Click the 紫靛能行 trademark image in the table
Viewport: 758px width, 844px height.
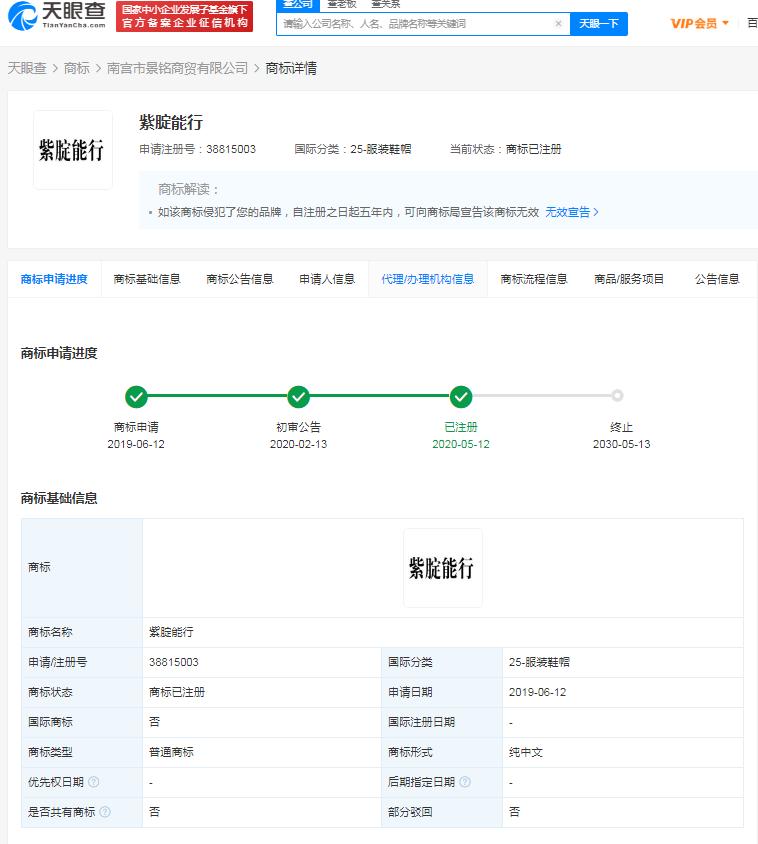coord(442,568)
